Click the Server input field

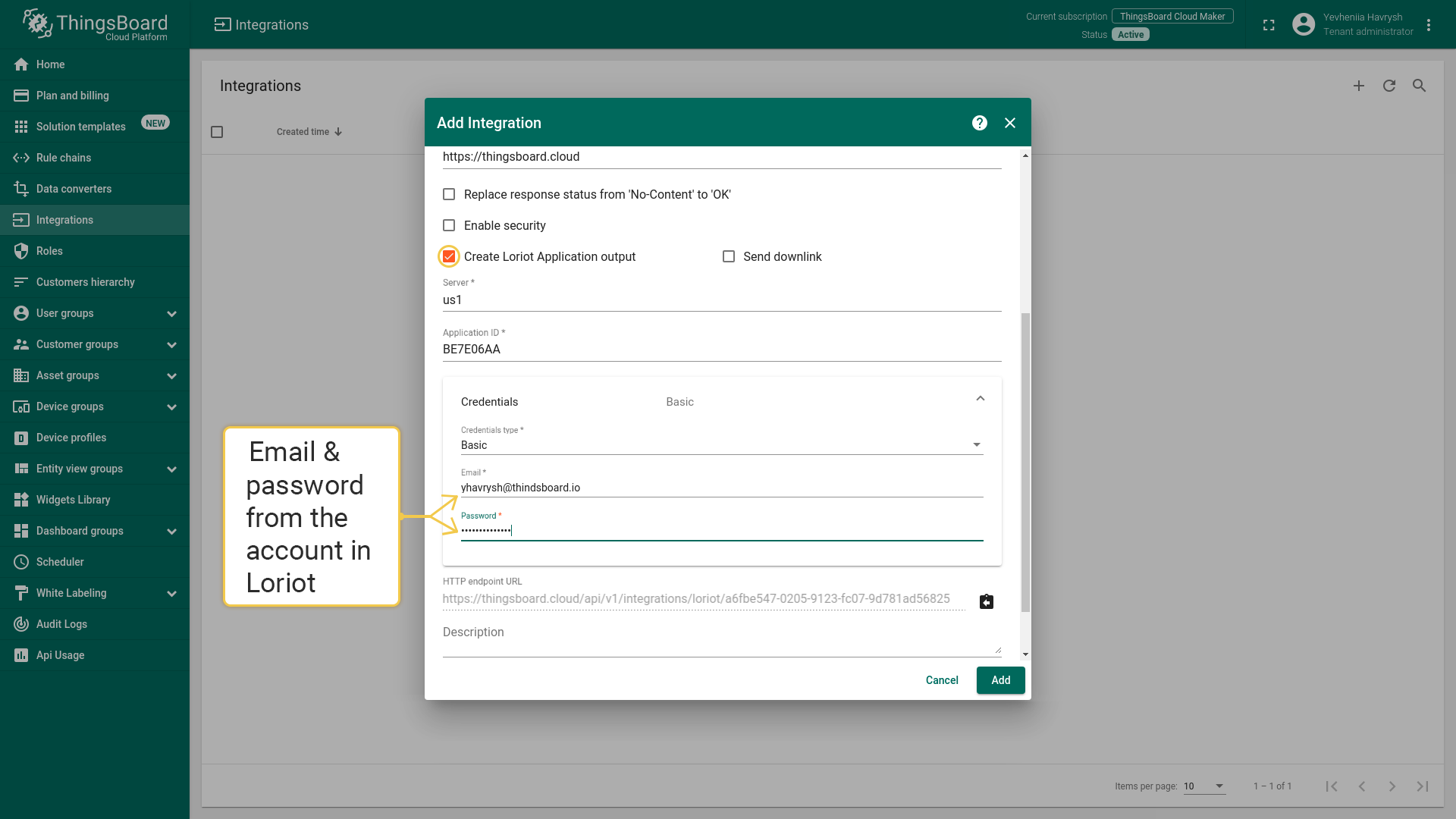click(x=722, y=300)
